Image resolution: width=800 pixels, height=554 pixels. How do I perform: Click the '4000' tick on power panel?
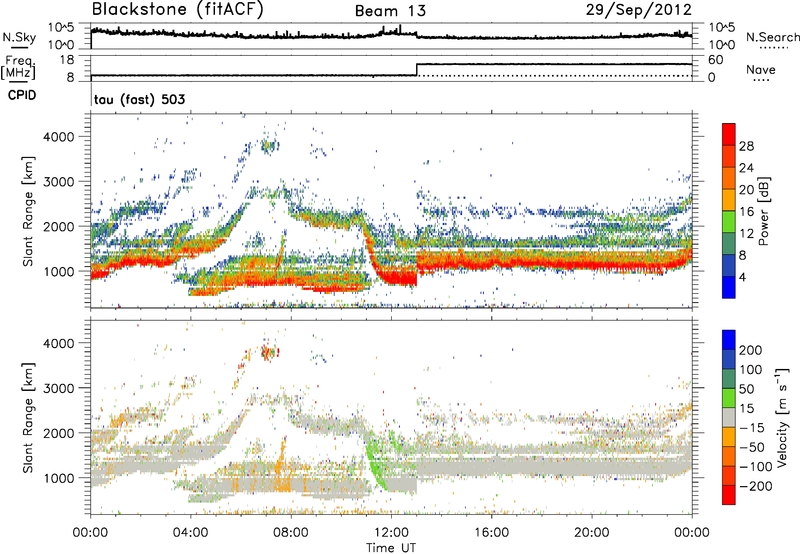(x=58, y=137)
